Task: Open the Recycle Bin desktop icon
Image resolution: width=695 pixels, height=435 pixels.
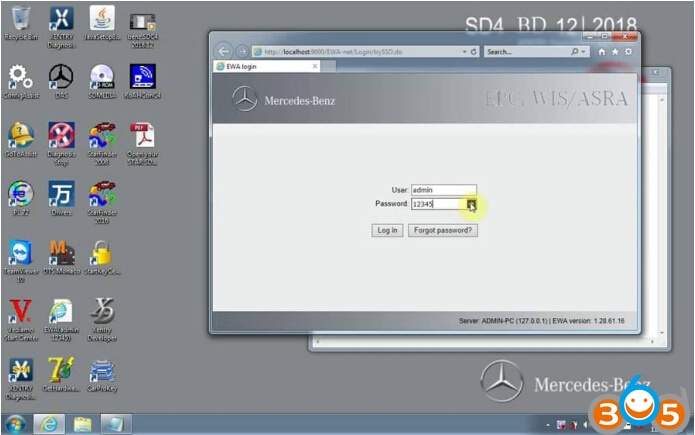Action: 20,23
